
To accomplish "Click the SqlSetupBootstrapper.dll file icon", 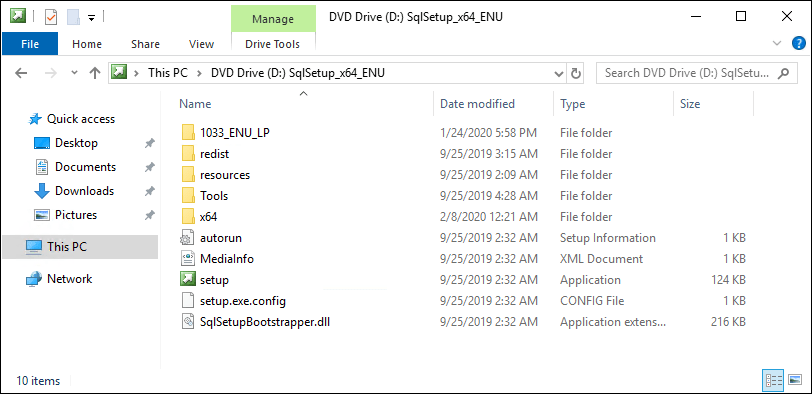I will (x=186, y=322).
